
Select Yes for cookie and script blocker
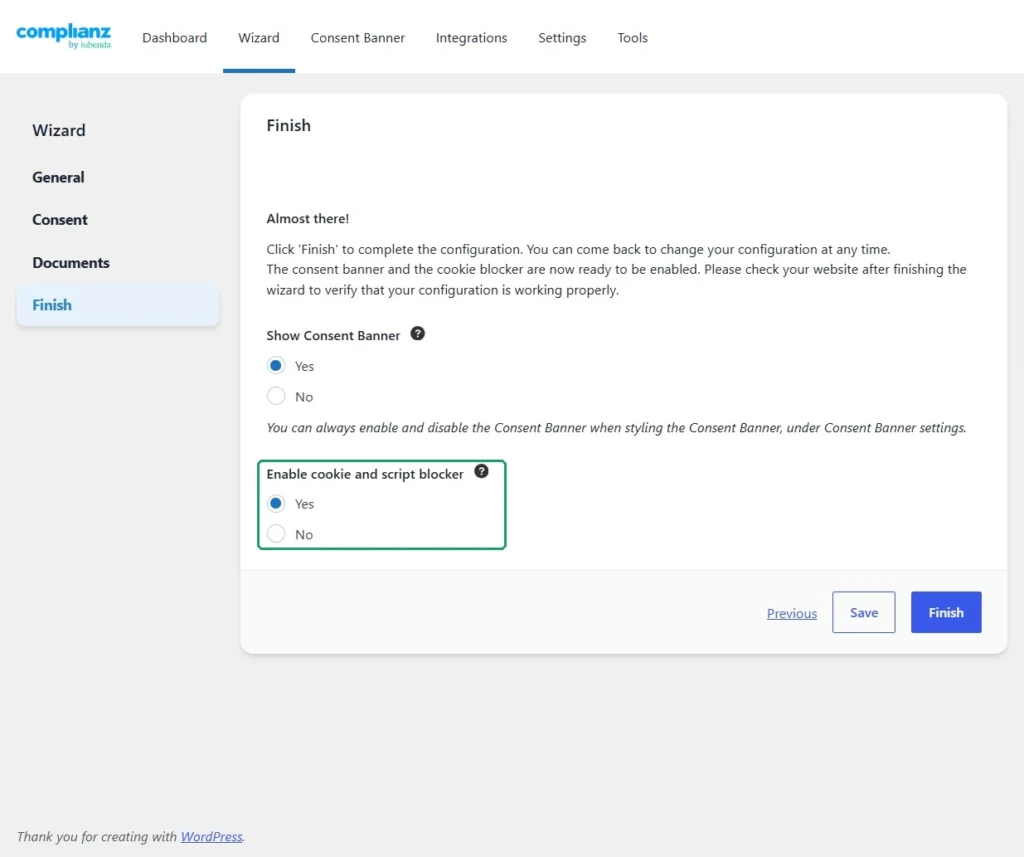[x=276, y=503]
